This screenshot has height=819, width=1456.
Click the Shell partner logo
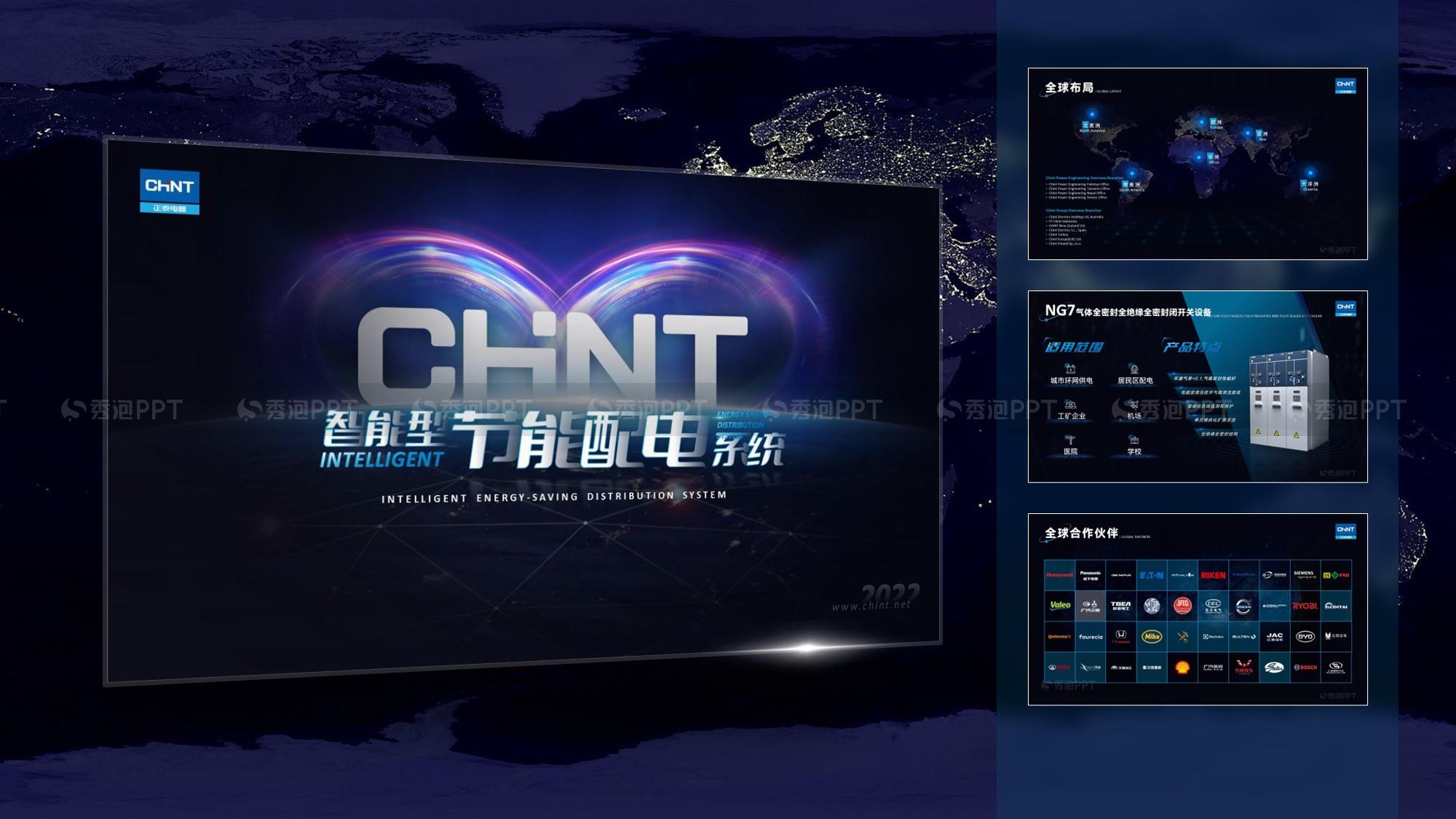point(1182,667)
